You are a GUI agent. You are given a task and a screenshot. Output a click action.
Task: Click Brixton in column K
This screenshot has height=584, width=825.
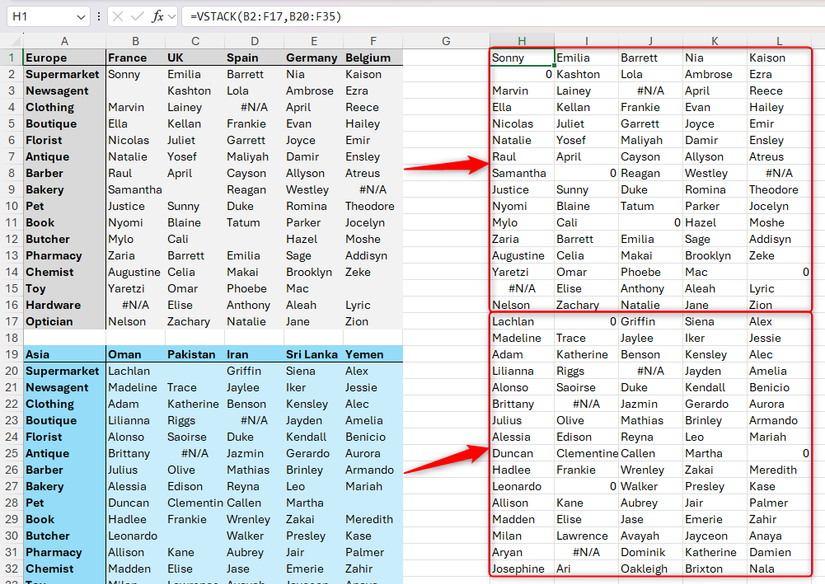click(715, 569)
